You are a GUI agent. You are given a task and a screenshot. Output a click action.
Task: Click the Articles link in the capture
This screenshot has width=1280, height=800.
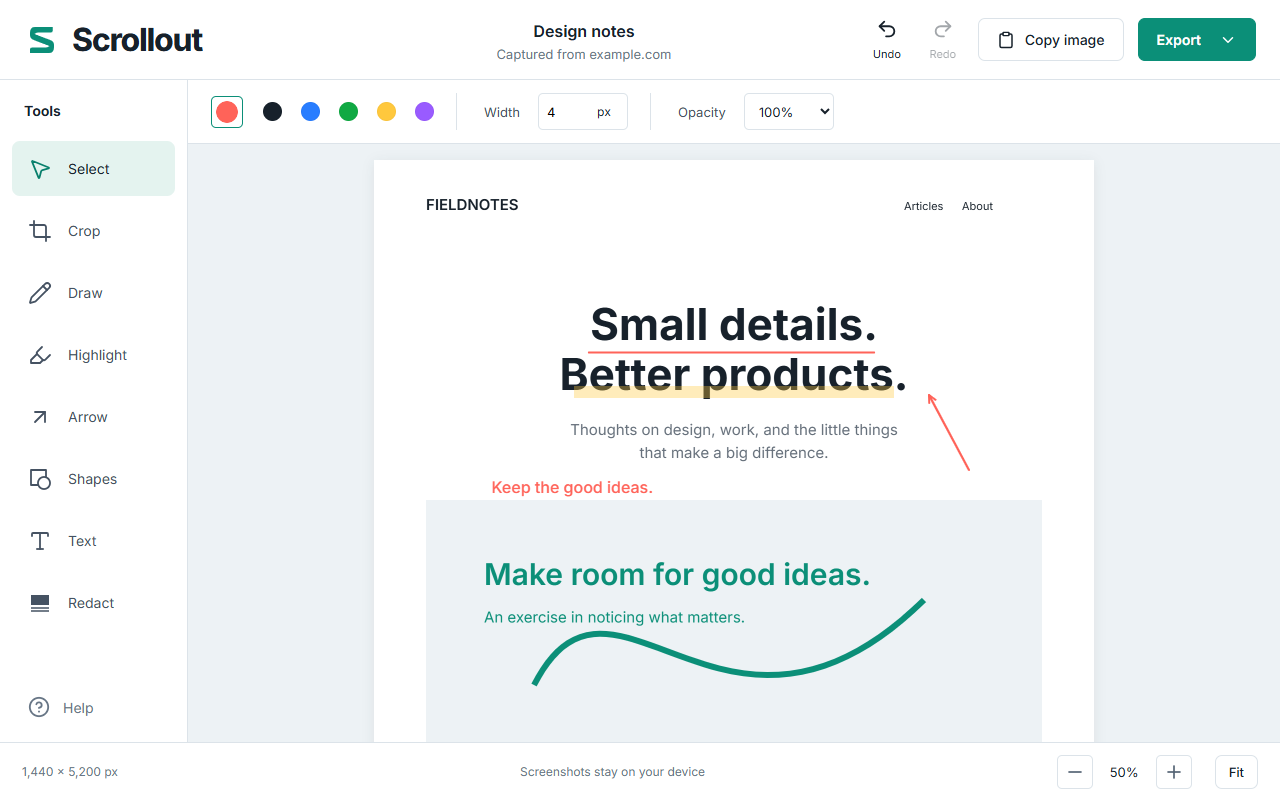coord(923,206)
